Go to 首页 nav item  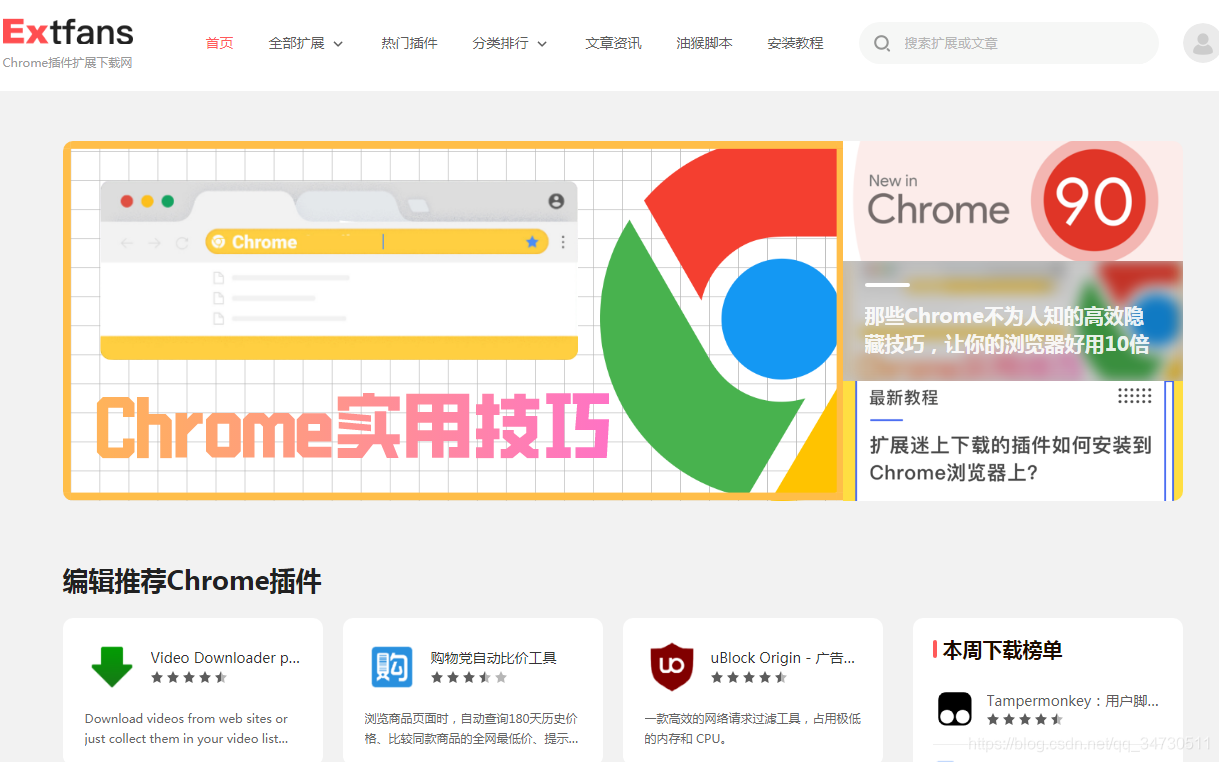pyautogui.click(x=219, y=43)
